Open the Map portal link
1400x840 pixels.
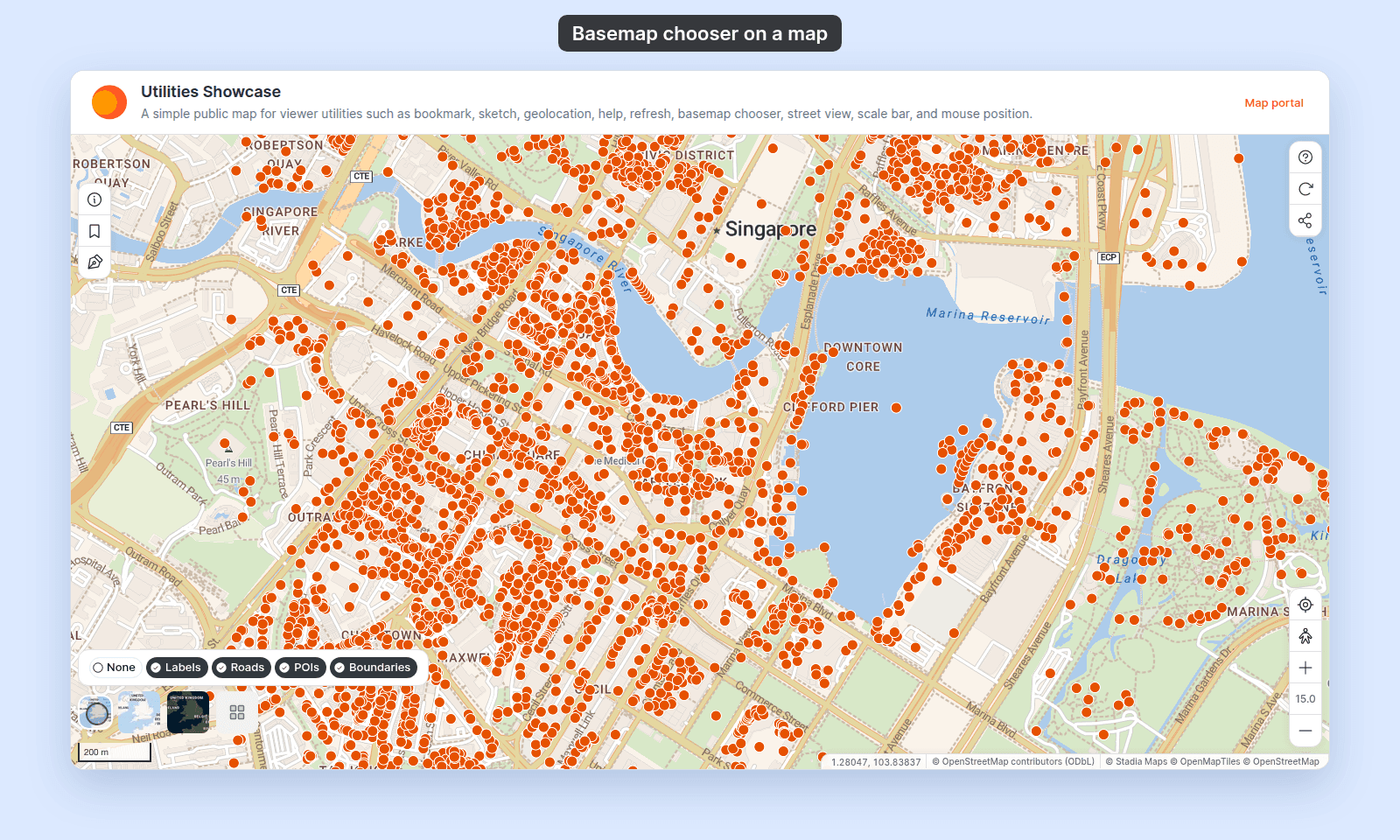click(1274, 103)
